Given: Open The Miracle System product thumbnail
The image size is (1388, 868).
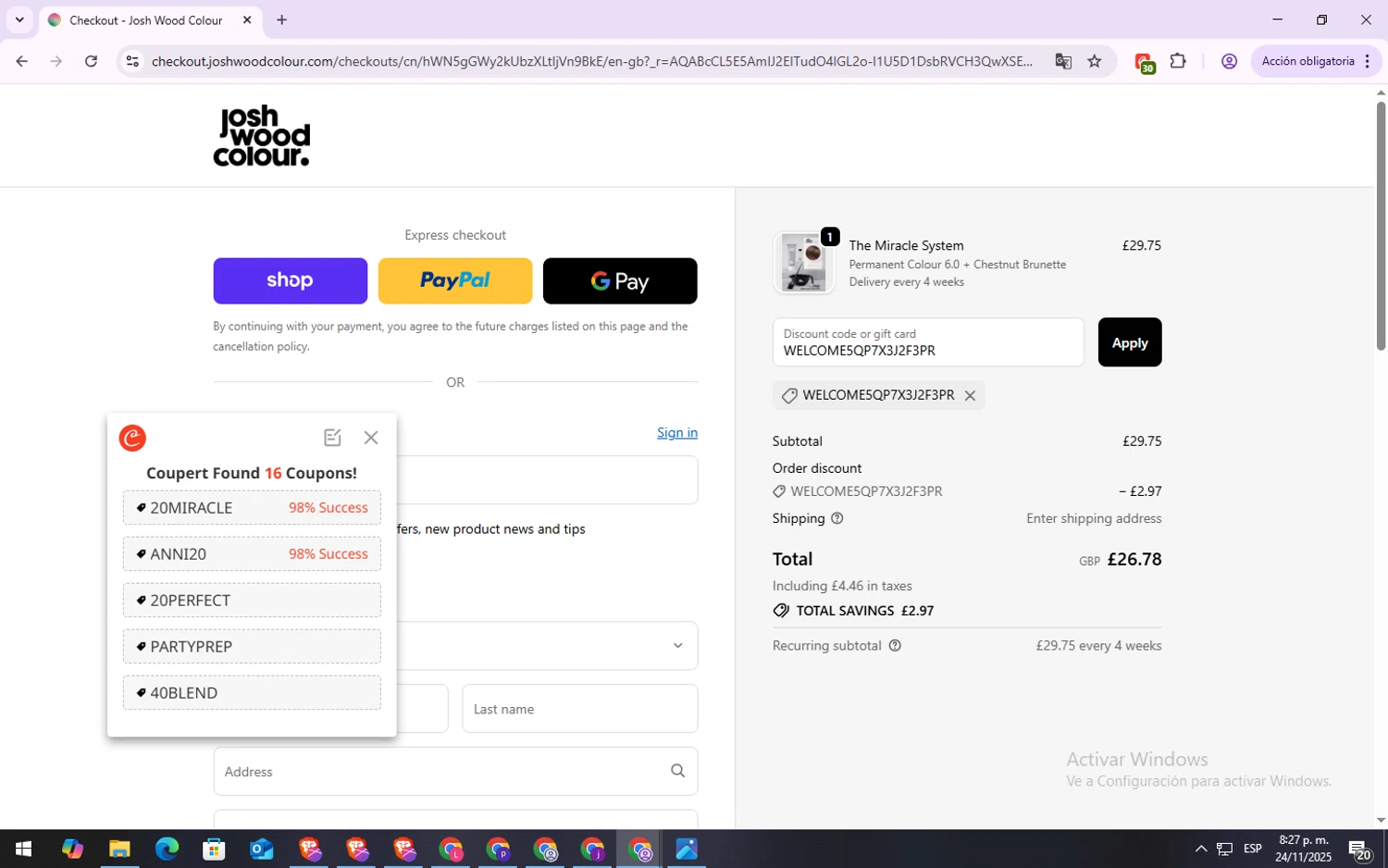Looking at the screenshot, I should point(804,264).
